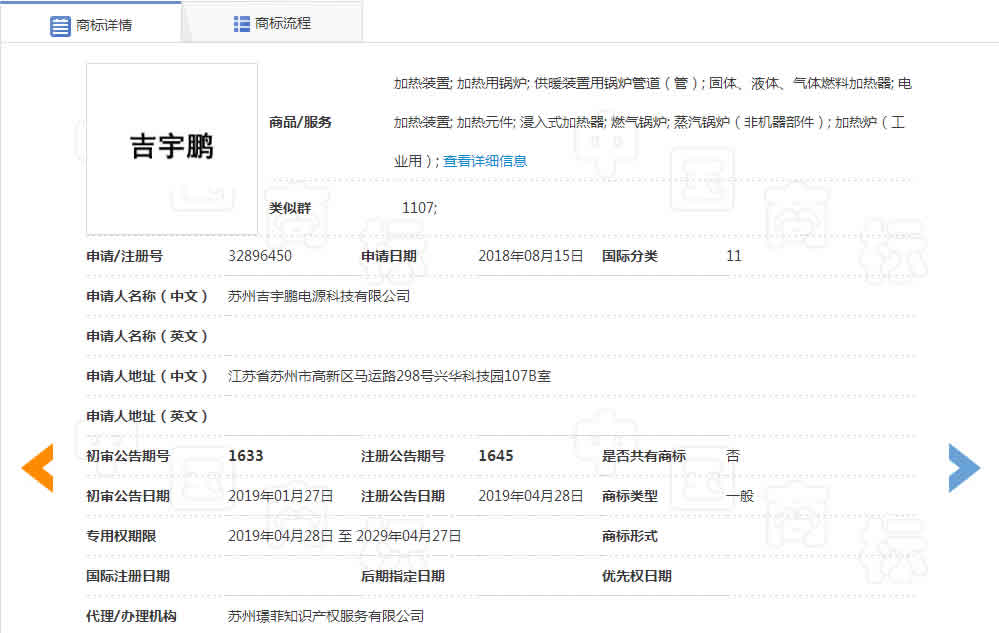Click the 商品/服务 field label

pos(300,122)
